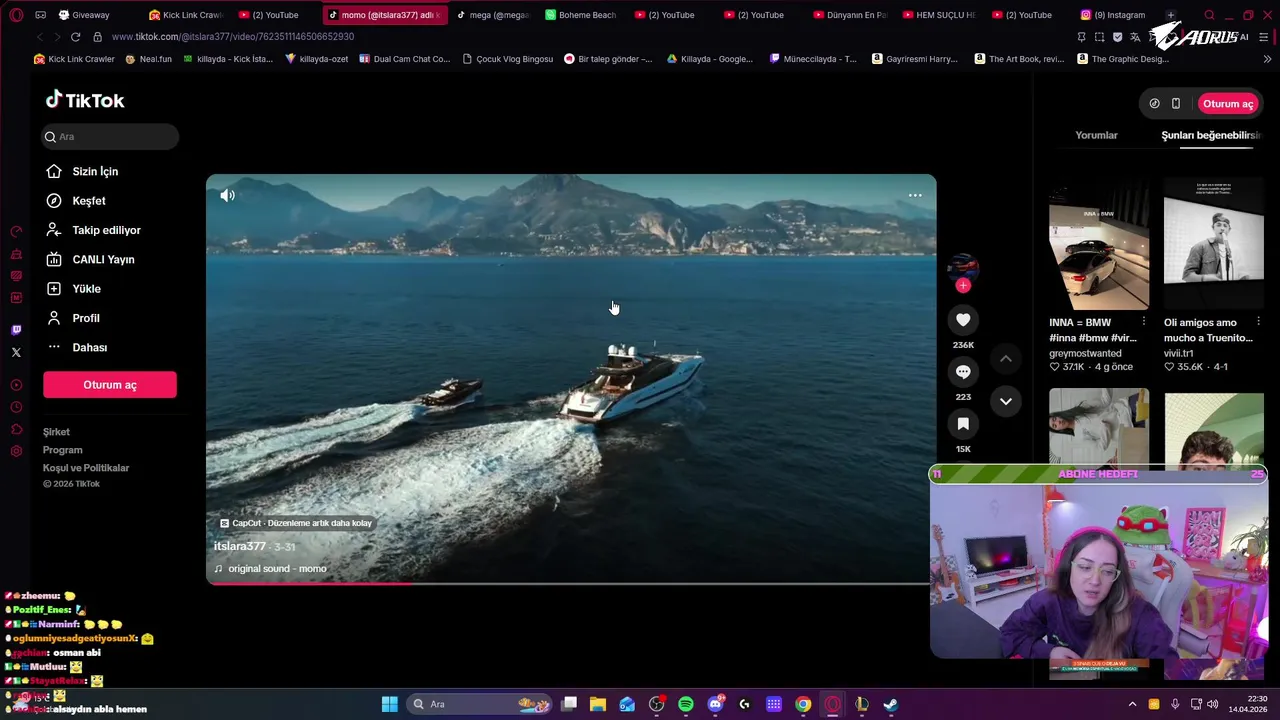Viewport: 1280px width, 720px height.
Task: Open the Windows Start button
Action: (x=389, y=704)
